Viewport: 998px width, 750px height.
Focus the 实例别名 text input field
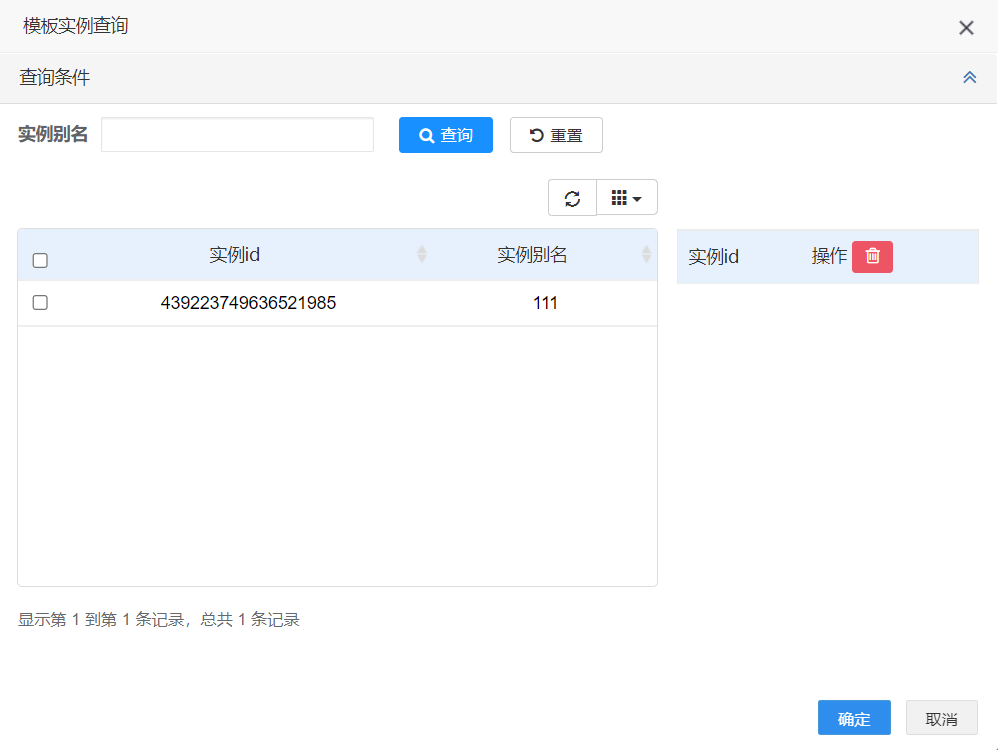pos(237,135)
